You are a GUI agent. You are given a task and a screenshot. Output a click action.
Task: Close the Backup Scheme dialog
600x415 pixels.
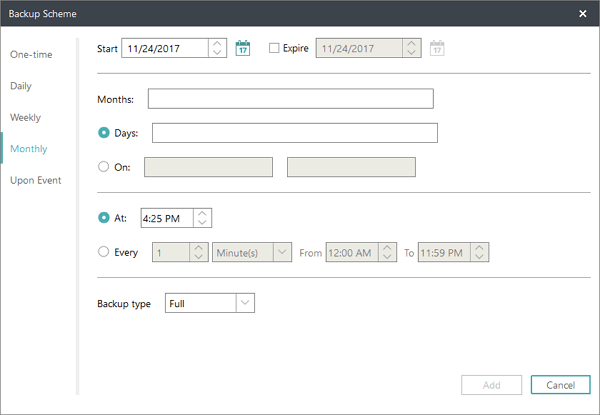click(583, 14)
